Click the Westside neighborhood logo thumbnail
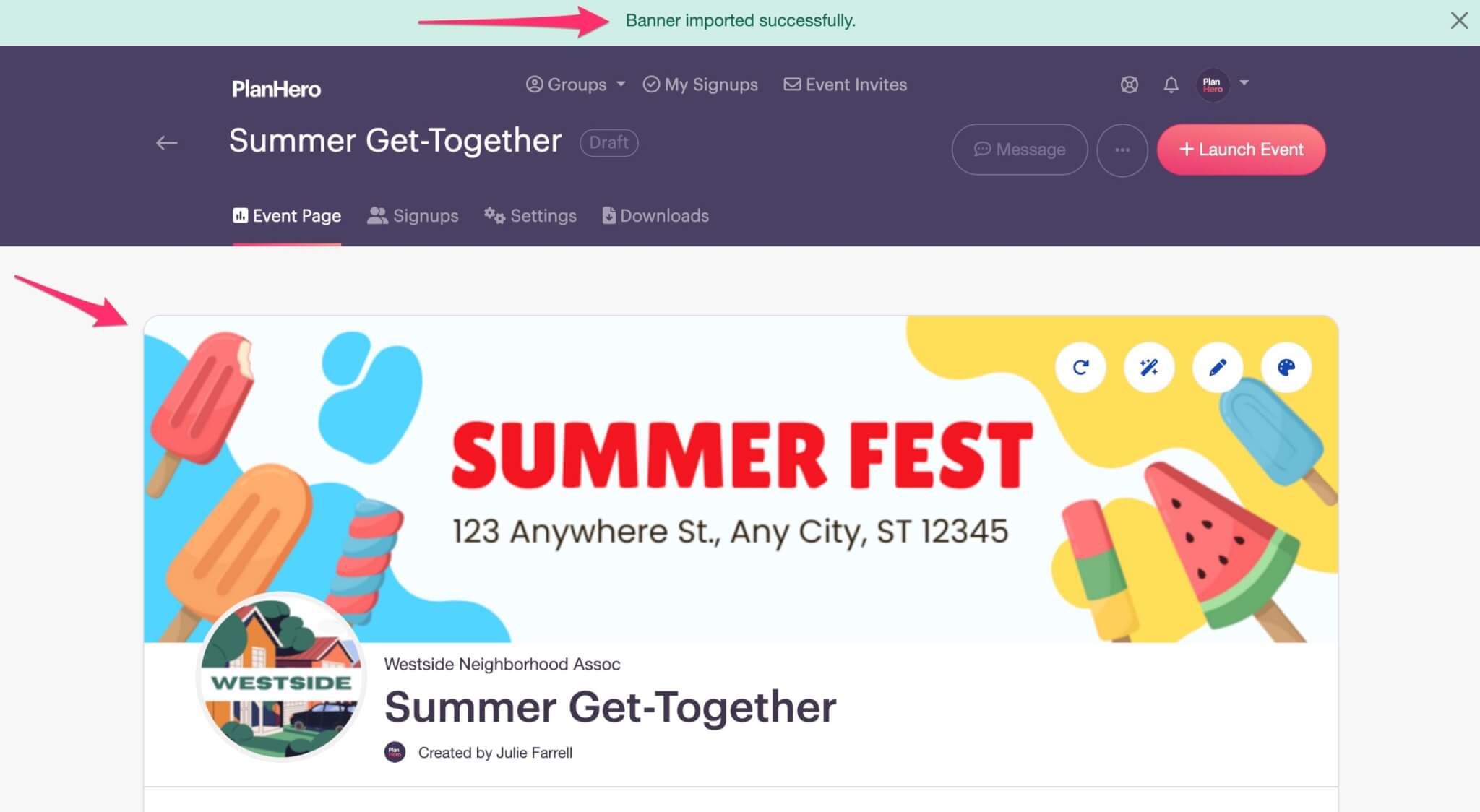Image resolution: width=1480 pixels, height=812 pixels. click(280, 678)
